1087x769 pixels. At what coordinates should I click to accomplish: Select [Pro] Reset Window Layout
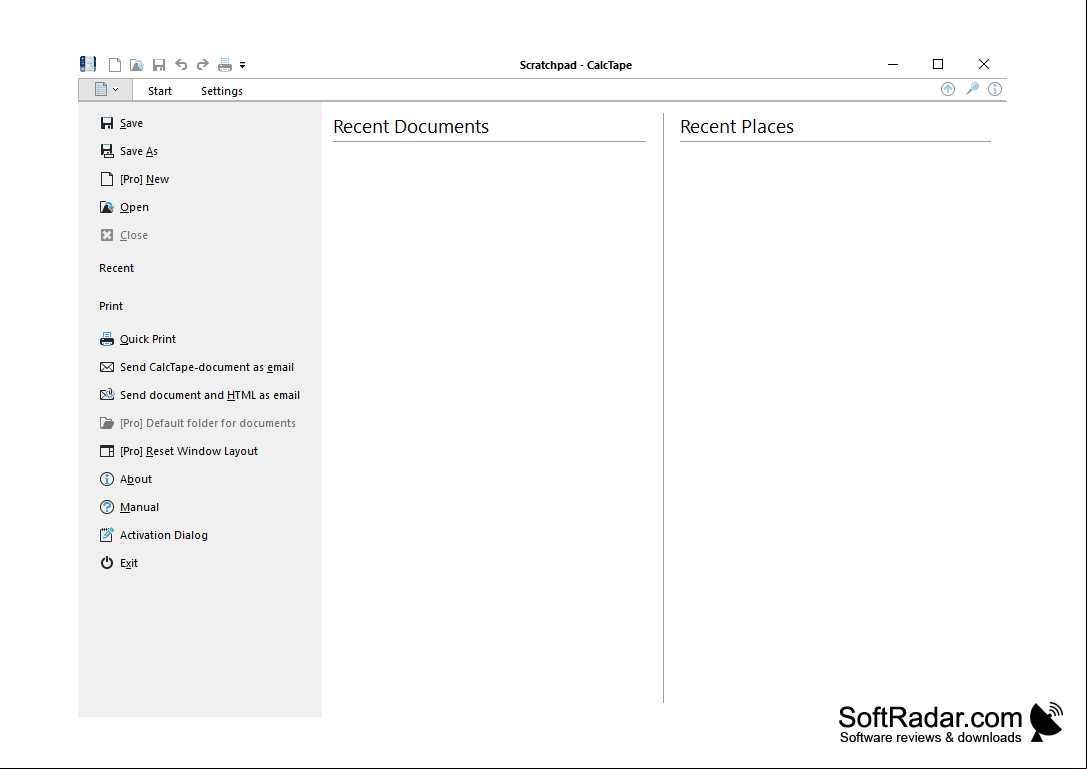pos(179,451)
